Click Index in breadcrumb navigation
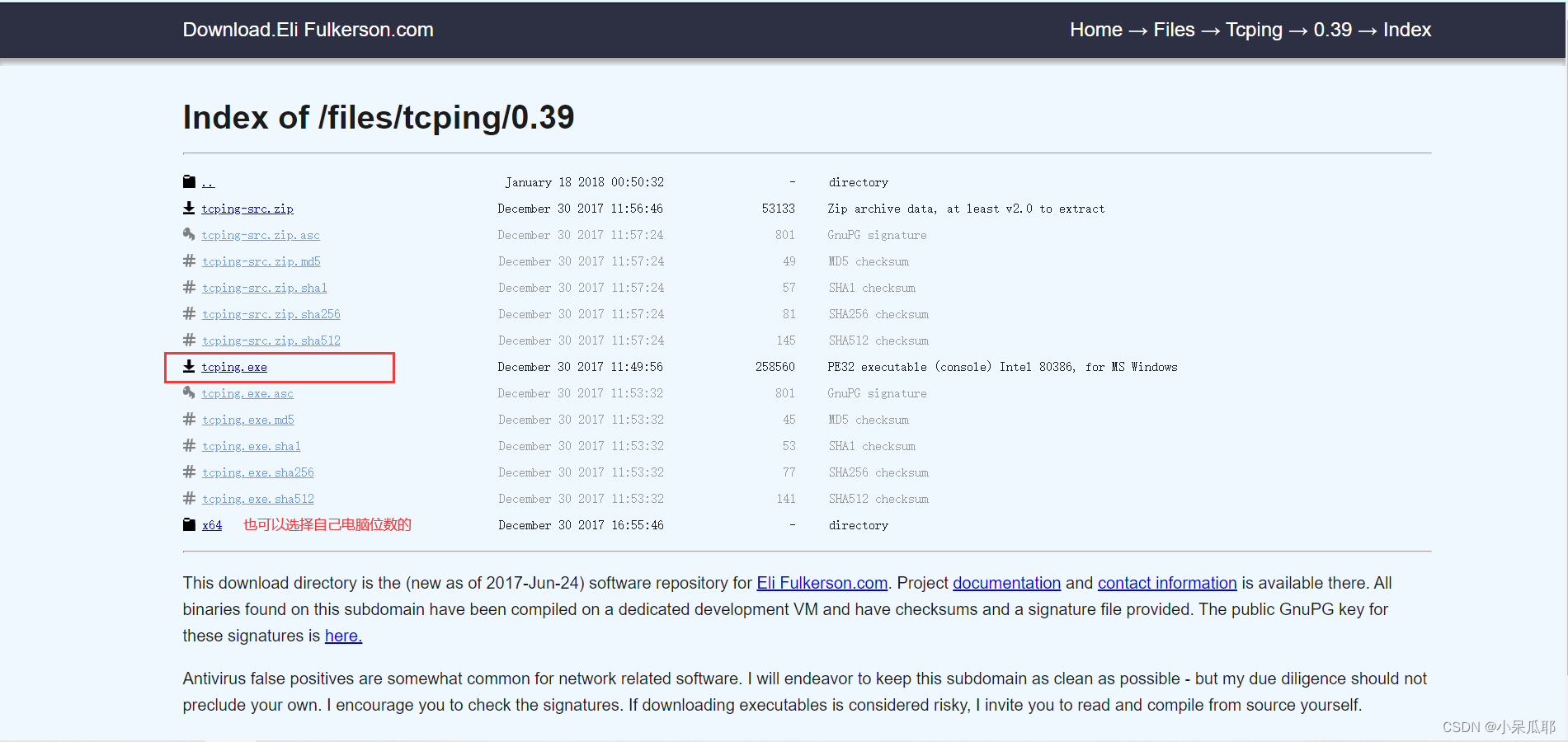Image resolution: width=1568 pixels, height=742 pixels. point(1406,30)
